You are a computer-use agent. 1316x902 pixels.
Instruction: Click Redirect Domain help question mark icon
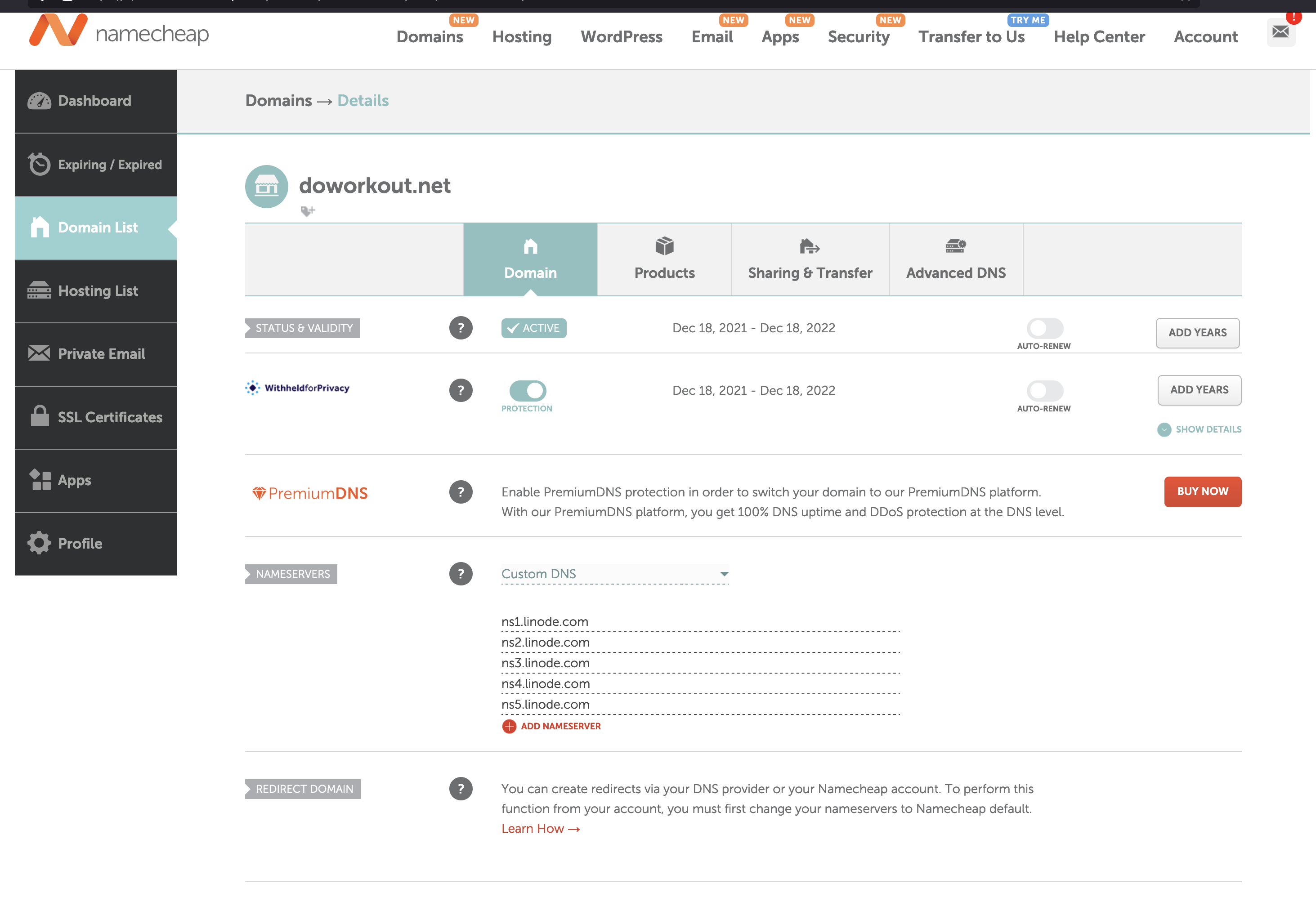pos(461,788)
